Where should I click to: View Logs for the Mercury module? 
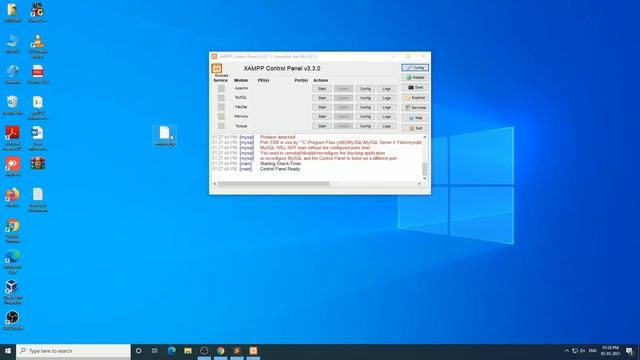click(x=387, y=117)
